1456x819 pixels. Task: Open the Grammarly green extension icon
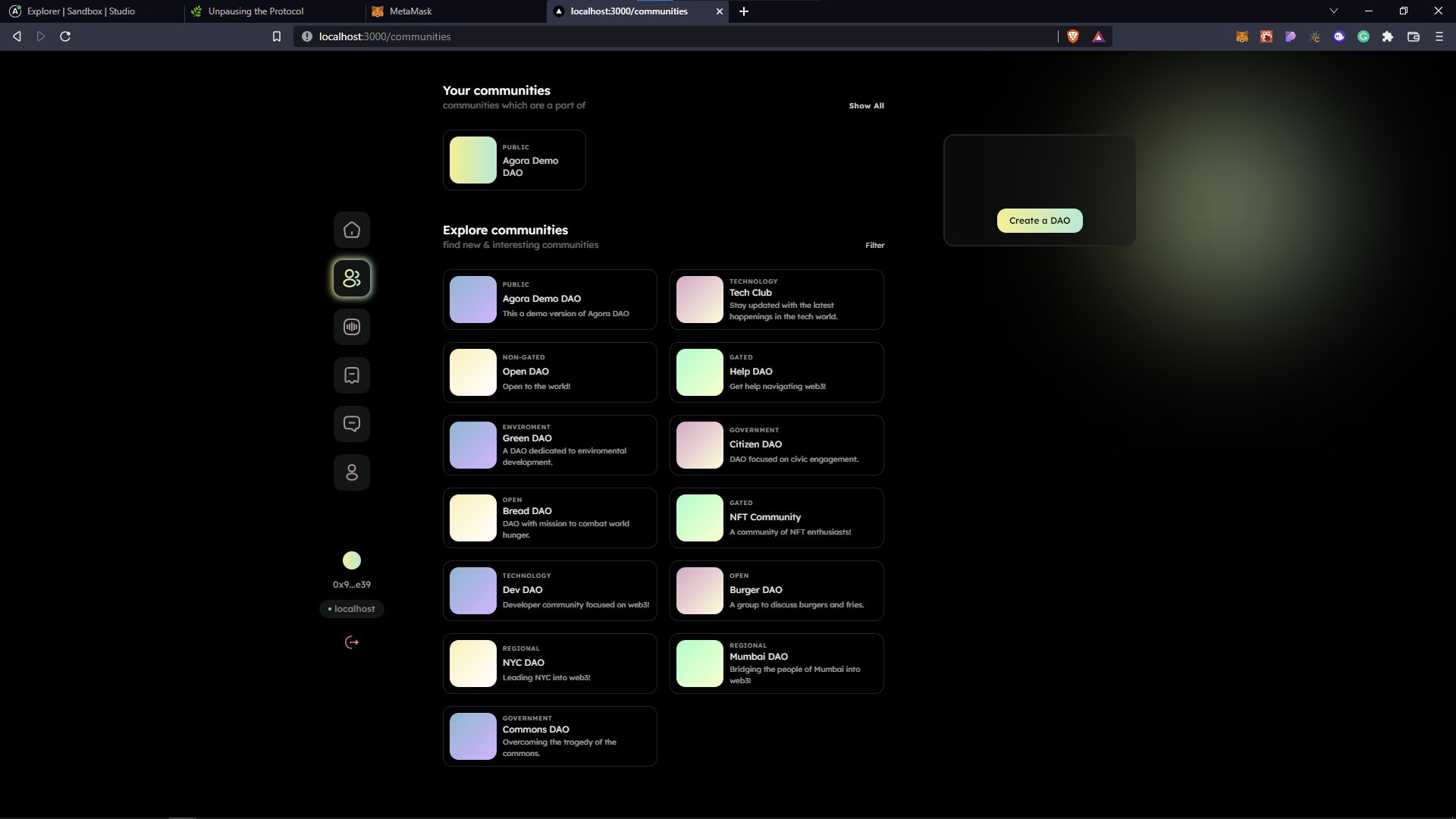point(1363,36)
